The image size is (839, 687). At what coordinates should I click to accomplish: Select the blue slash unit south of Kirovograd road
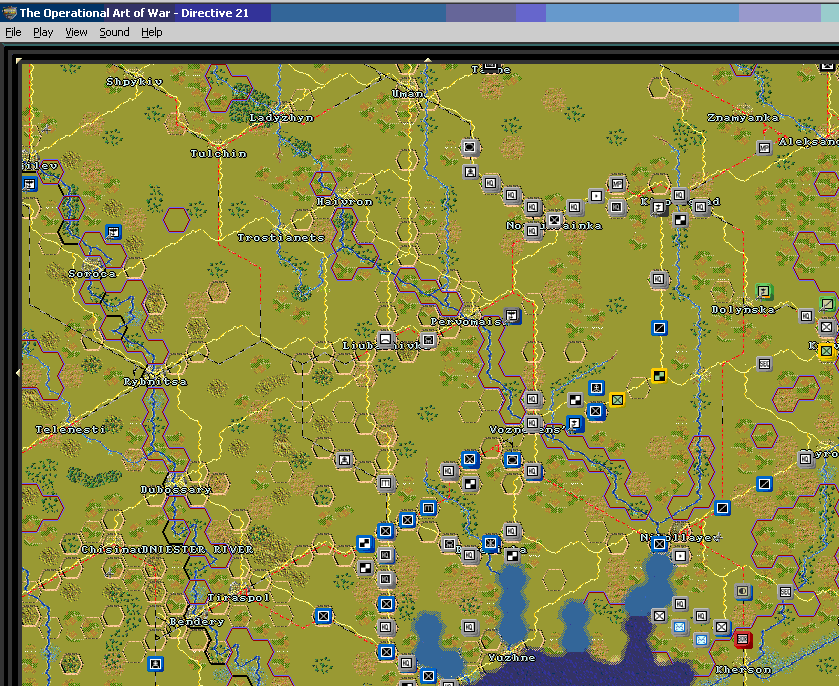click(x=659, y=327)
